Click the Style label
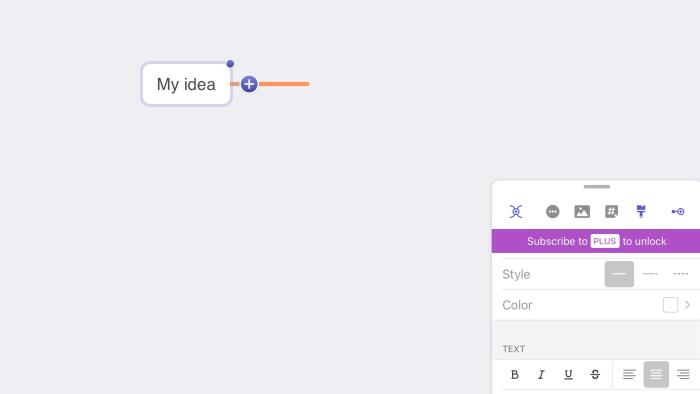The height and width of the screenshot is (394, 700). point(516,274)
